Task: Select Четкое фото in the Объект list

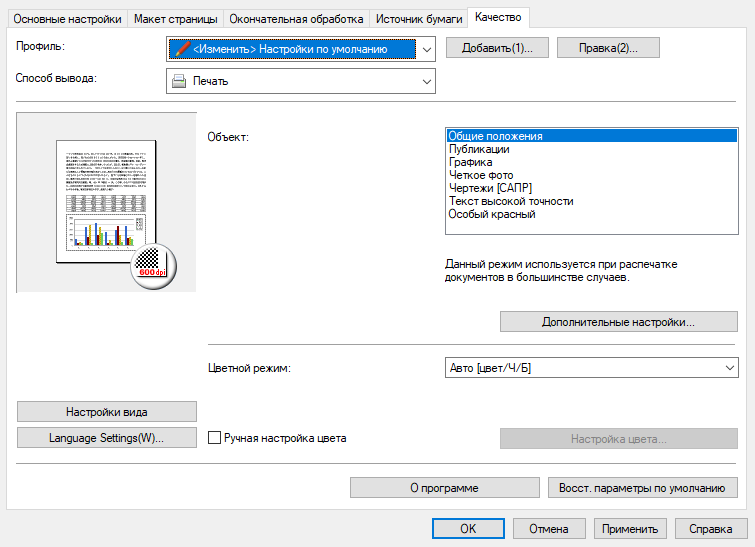Action: point(481,175)
